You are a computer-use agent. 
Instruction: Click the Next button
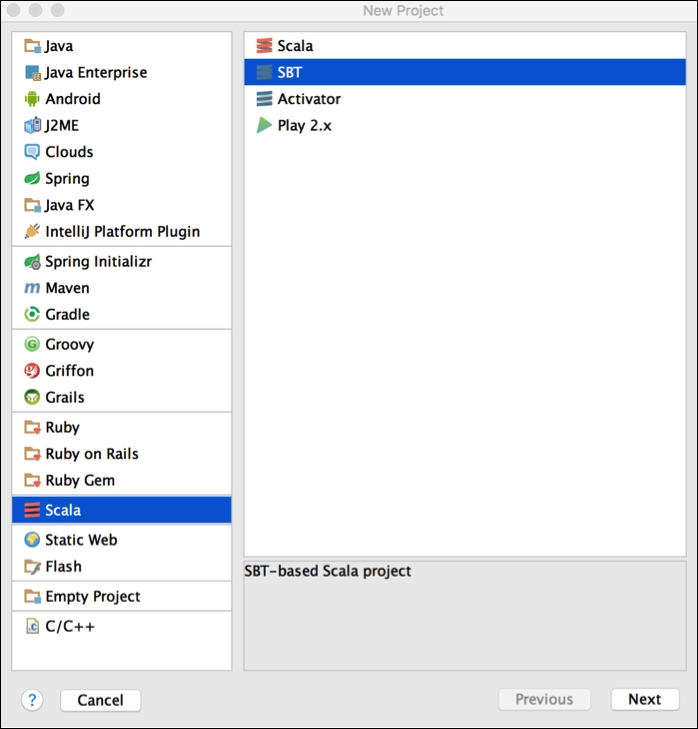click(645, 700)
